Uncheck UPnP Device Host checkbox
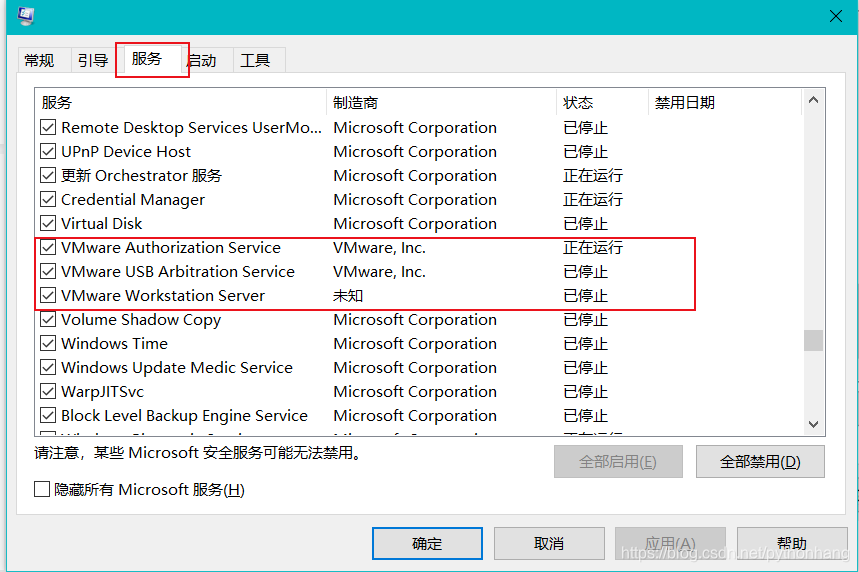This screenshot has width=859, height=572. point(48,151)
